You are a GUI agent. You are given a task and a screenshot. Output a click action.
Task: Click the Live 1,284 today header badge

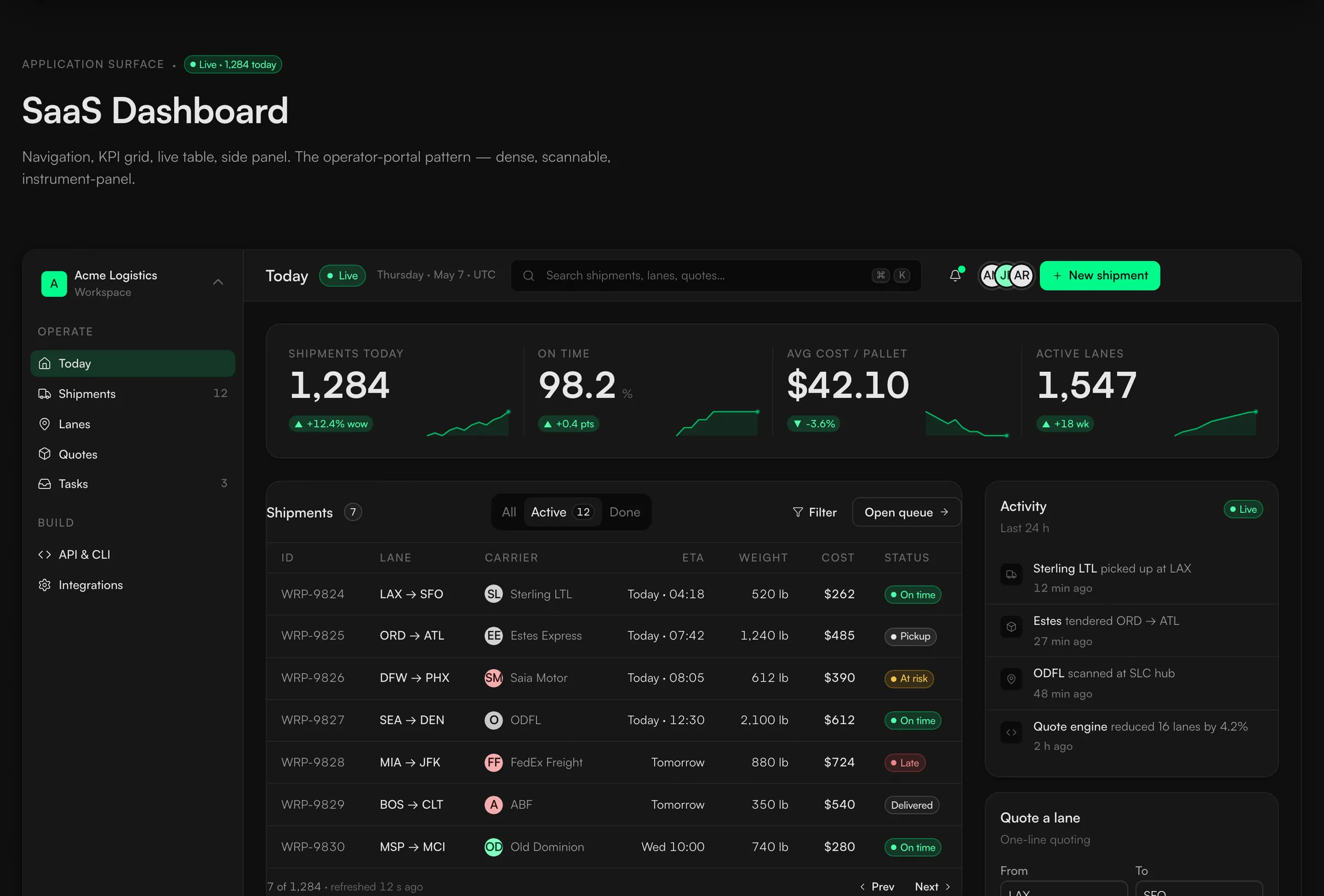pyautogui.click(x=233, y=65)
